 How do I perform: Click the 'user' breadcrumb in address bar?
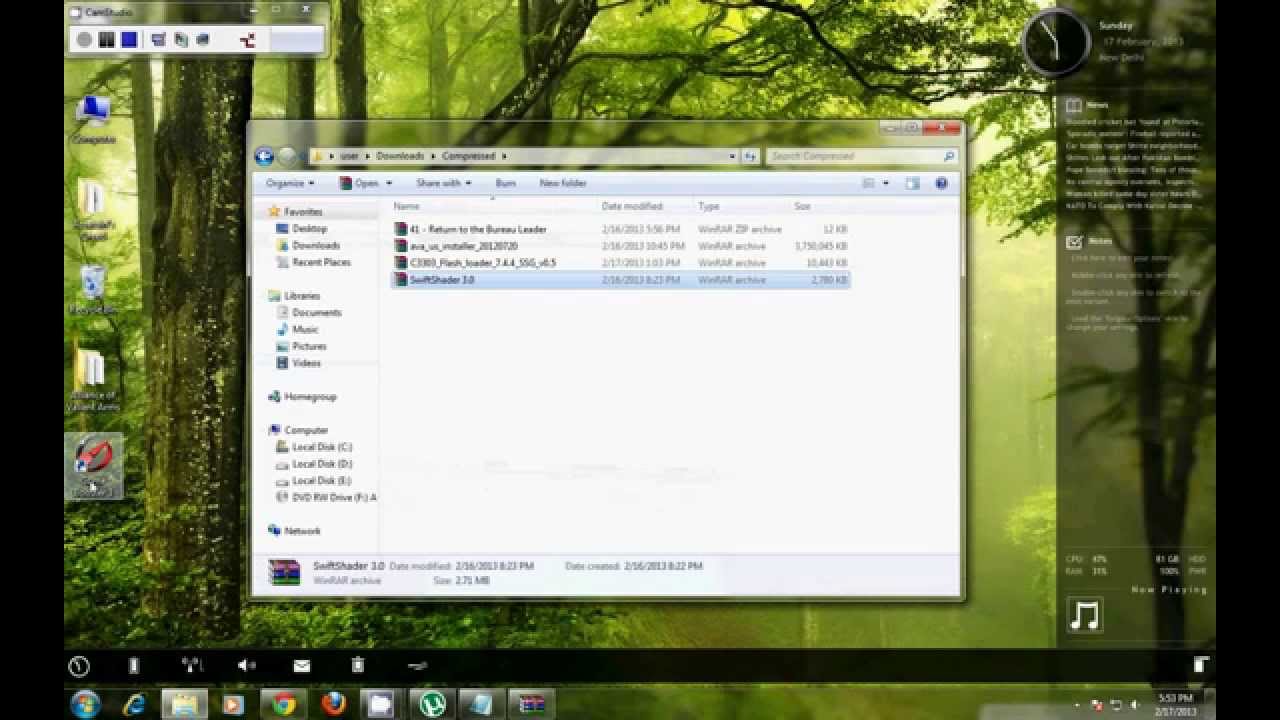point(349,156)
